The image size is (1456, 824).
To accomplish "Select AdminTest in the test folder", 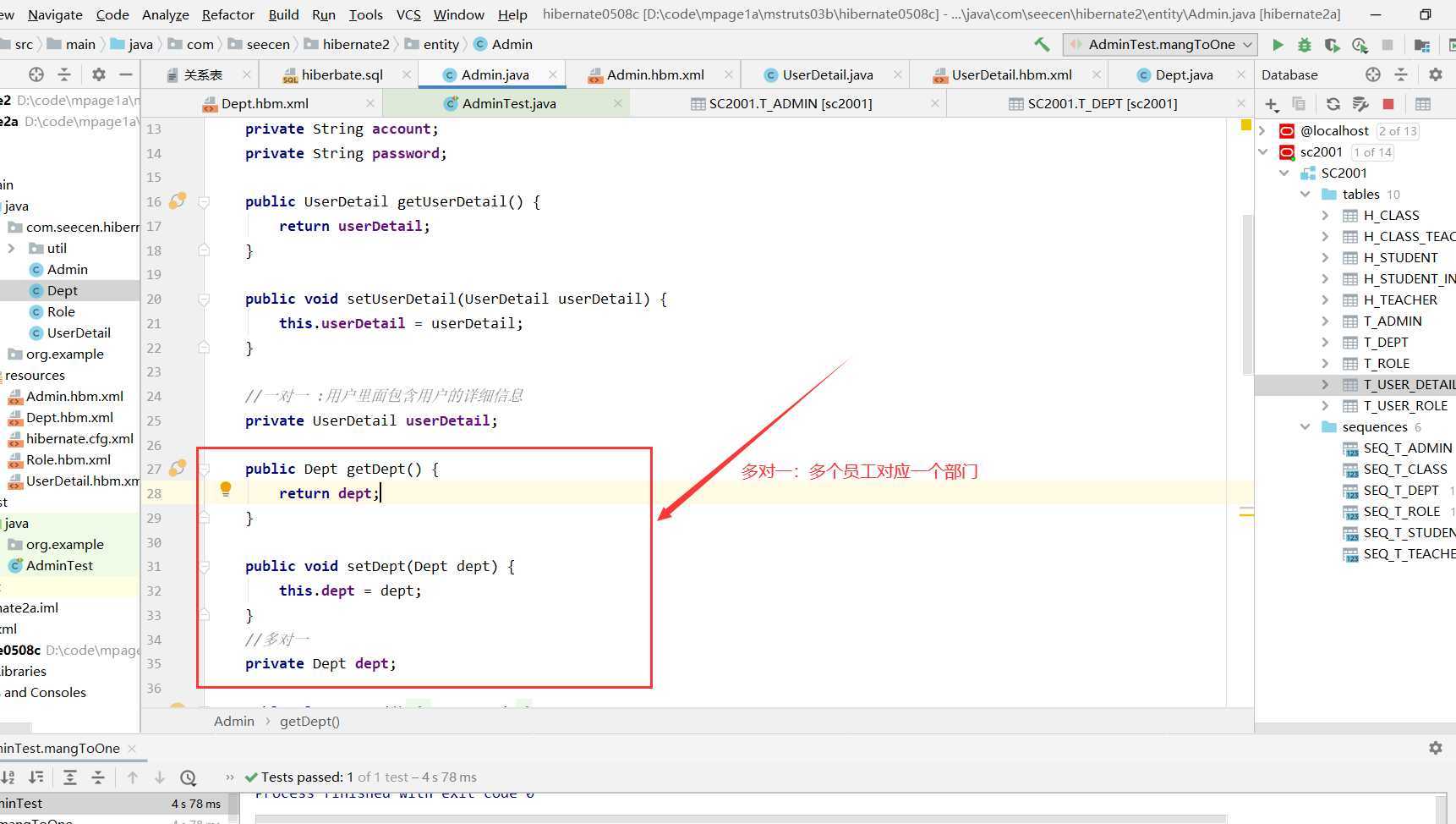I will click(59, 565).
